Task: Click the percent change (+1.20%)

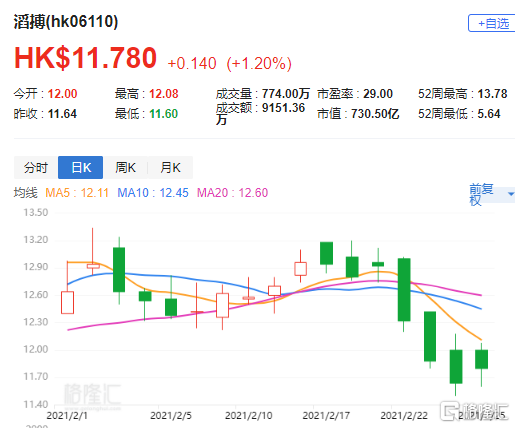Action: click(x=259, y=63)
